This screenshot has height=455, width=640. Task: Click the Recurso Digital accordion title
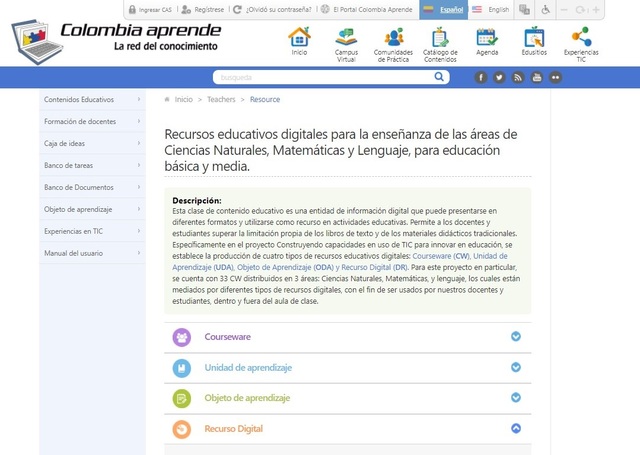point(233,428)
